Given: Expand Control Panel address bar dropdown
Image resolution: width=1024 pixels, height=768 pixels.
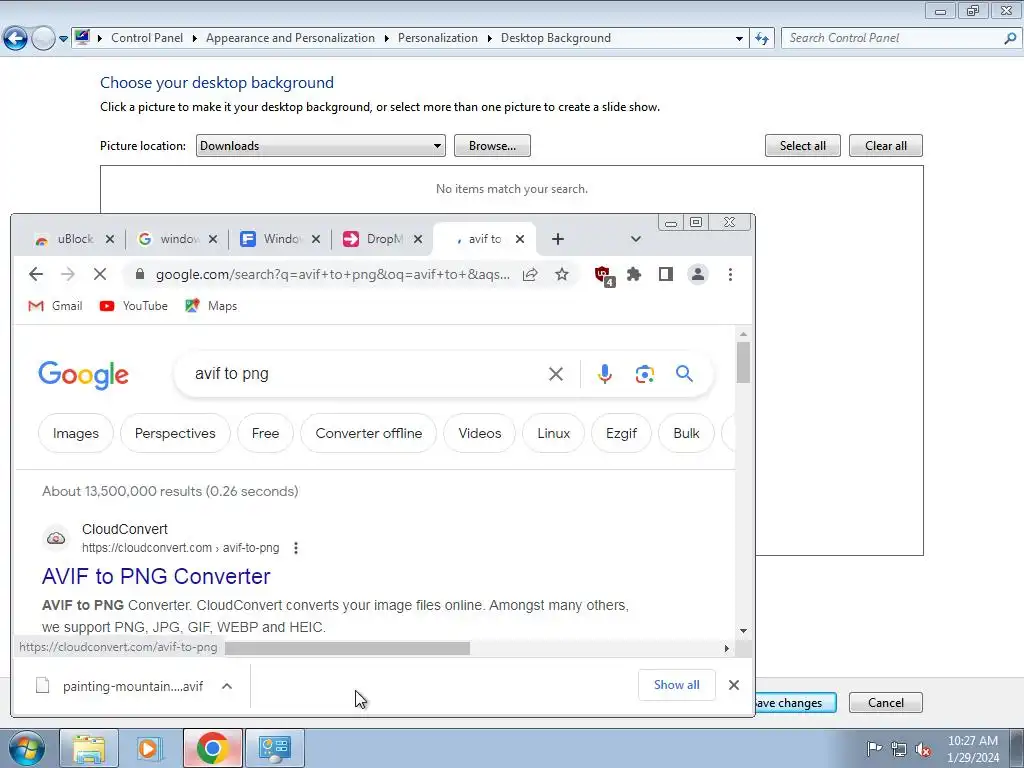Looking at the screenshot, I should 739,39.
